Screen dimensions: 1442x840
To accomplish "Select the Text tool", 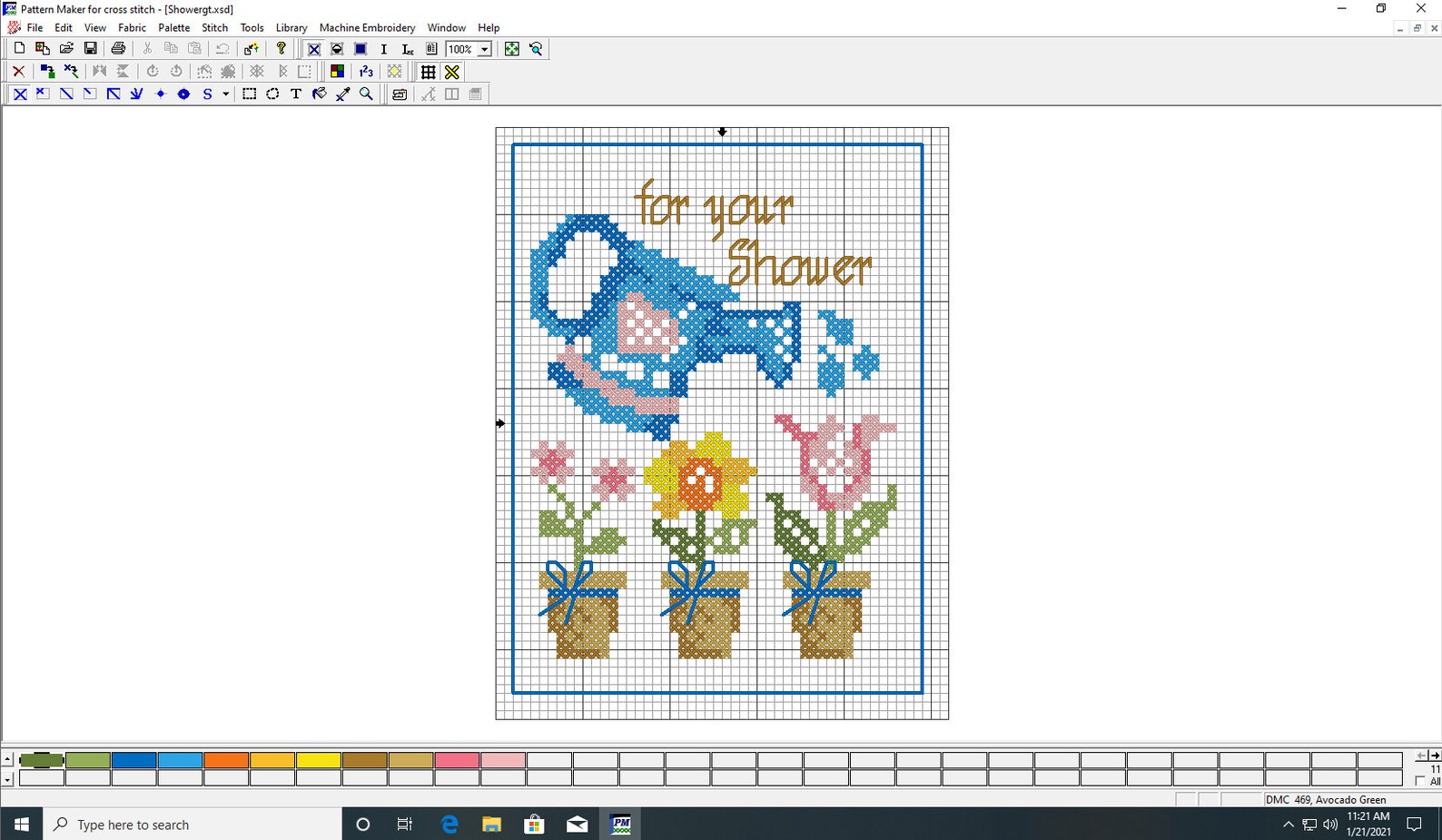I will (x=296, y=94).
